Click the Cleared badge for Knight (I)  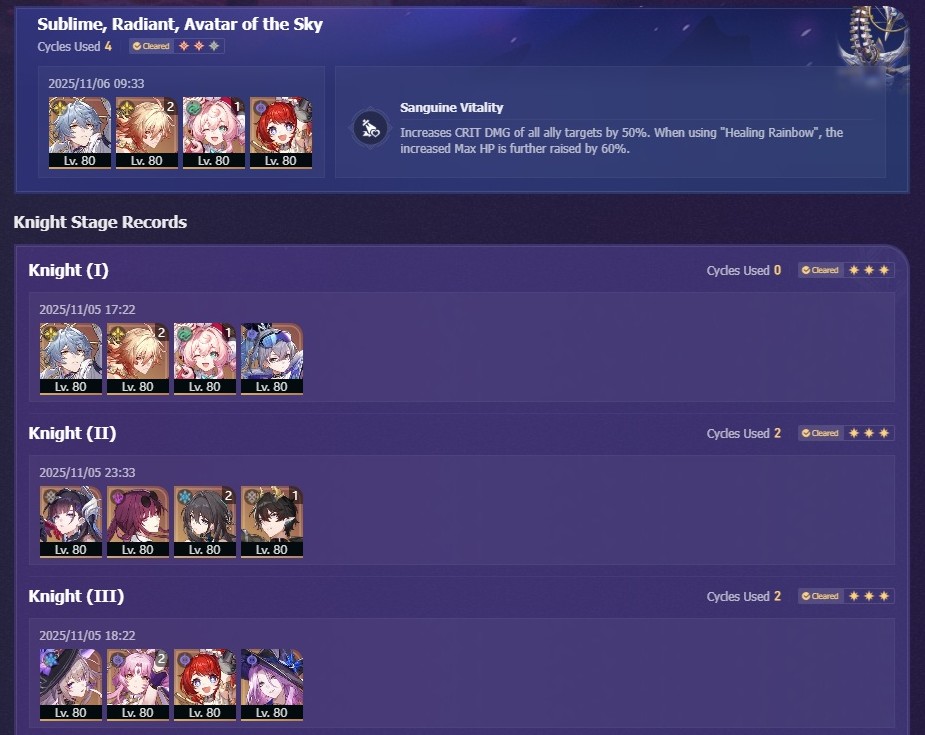pyautogui.click(x=820, y=270)
